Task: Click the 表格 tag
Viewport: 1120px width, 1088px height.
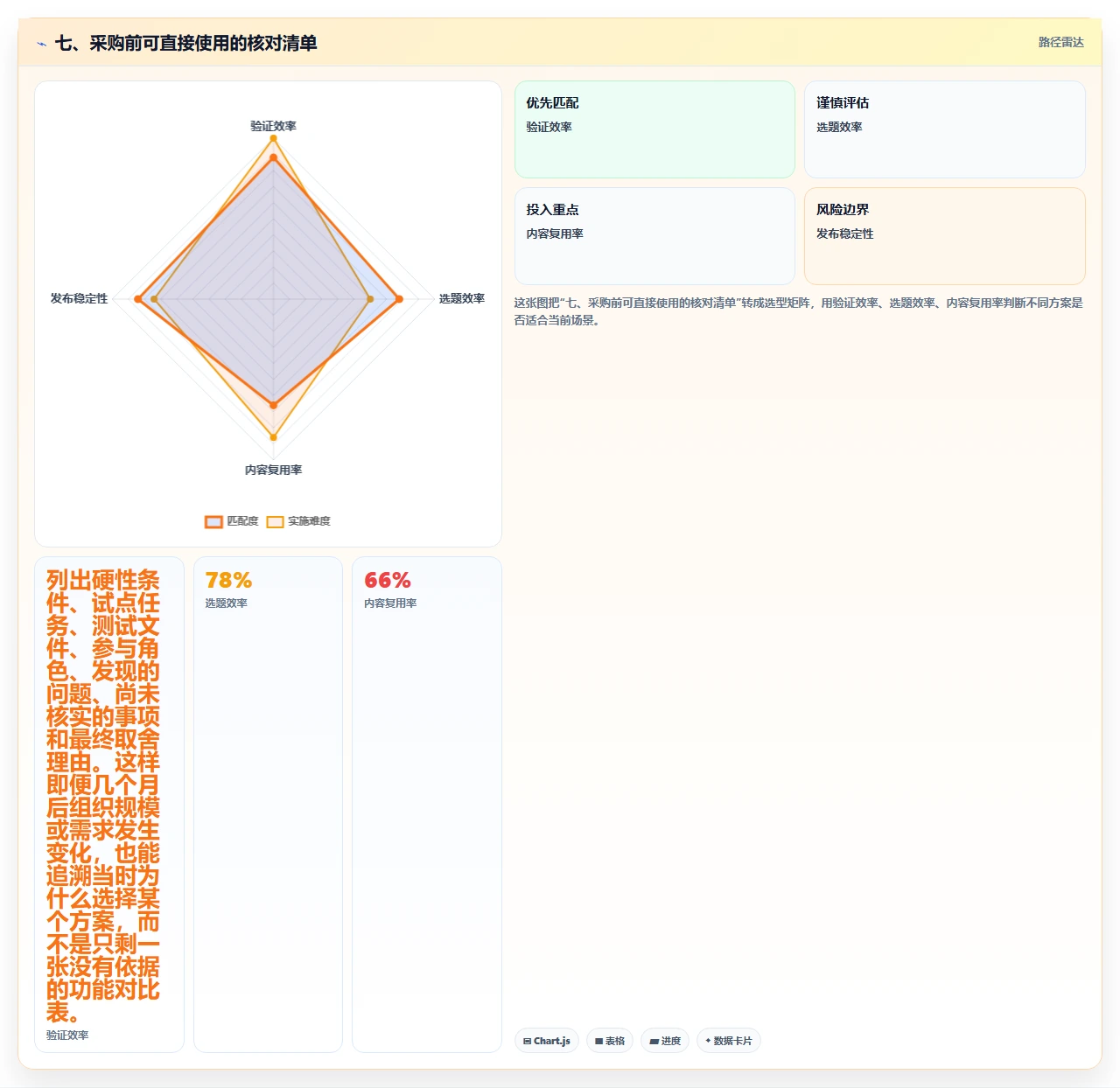Action: (610, 1041)
